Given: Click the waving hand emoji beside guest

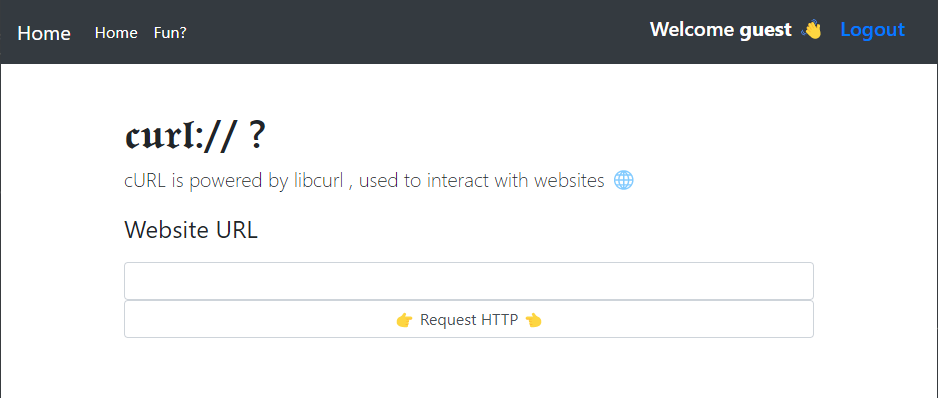Looking at the screenshot, I should click(x=812, y=29).
